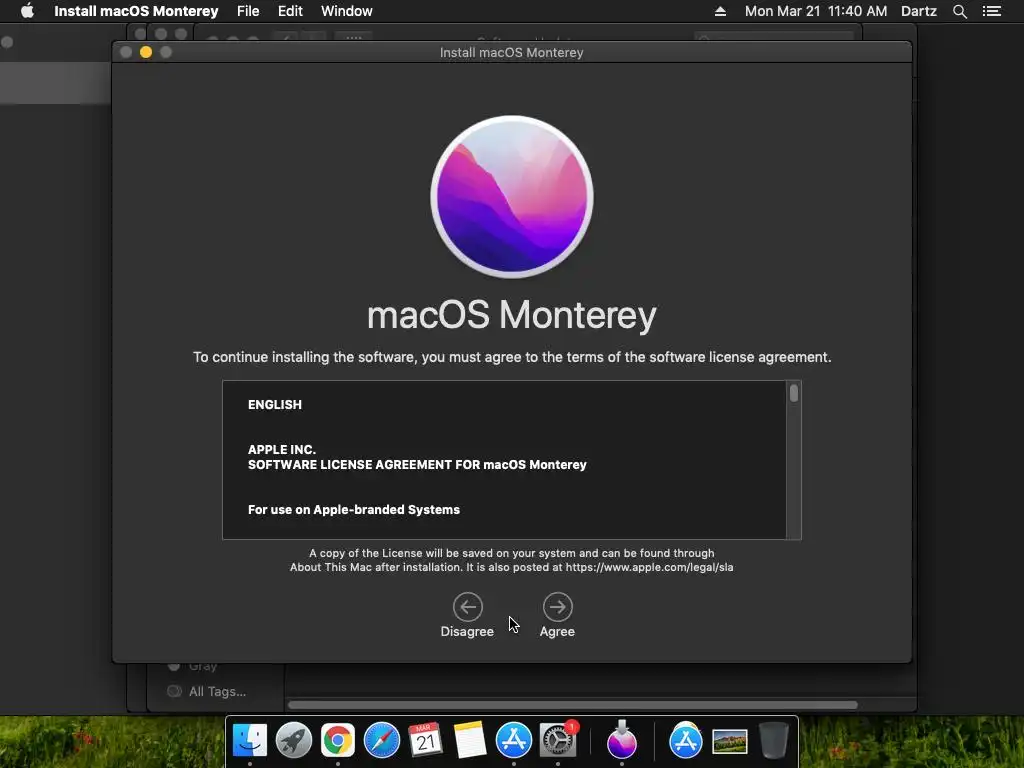The height and width of the screenshot is (768, 1024).
Task: Open the Edit menu
Action: 290,11
